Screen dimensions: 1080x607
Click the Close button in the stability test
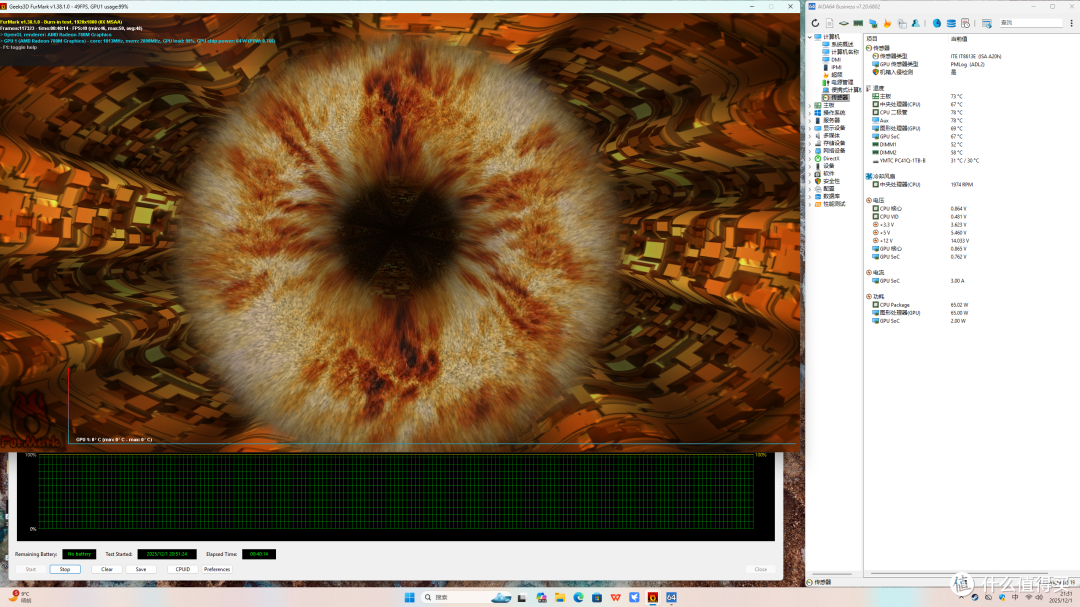760,569
